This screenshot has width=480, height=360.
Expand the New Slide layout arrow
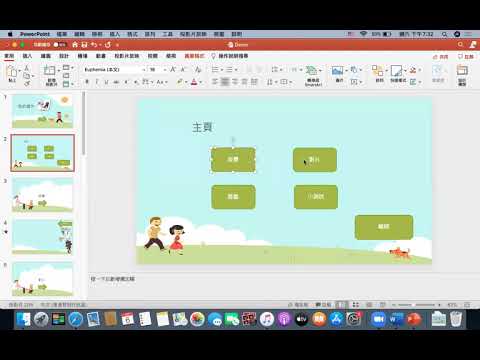[59, 71]
